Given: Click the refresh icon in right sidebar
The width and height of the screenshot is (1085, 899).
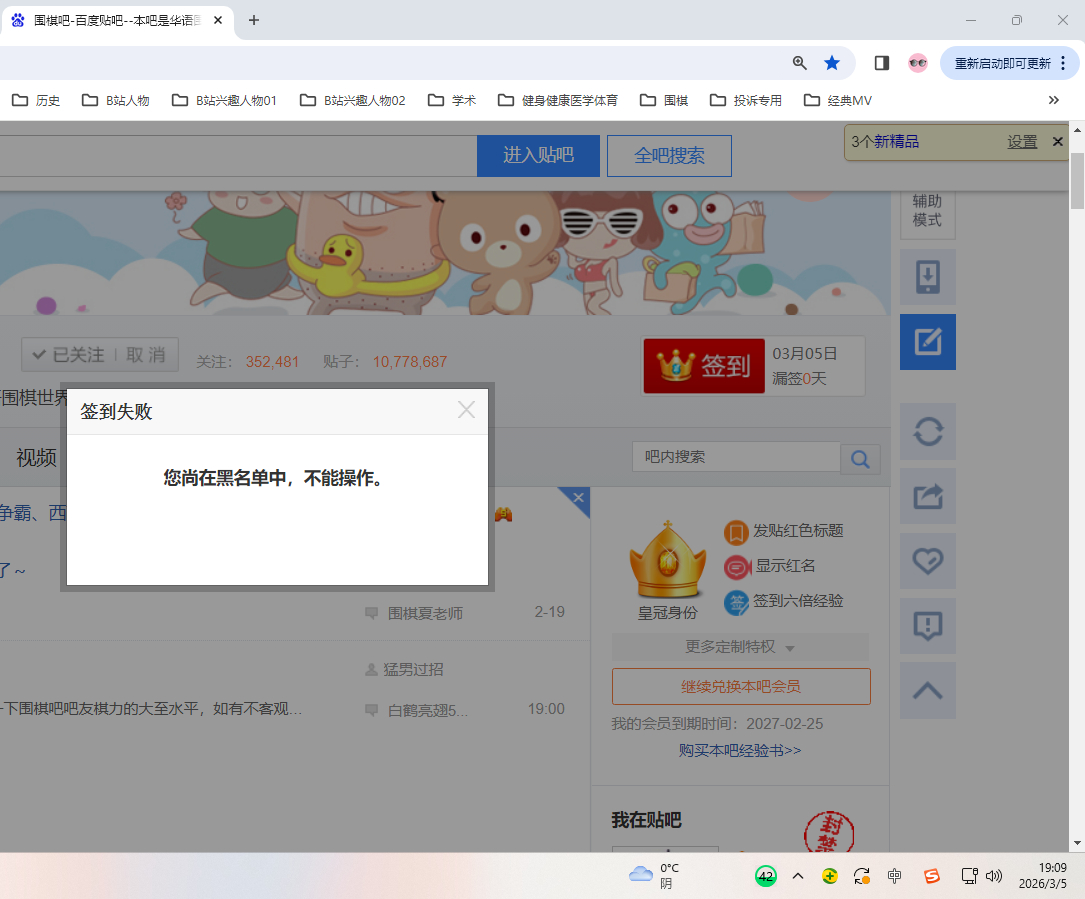Looking at the screenshot, I should point(928,431).
